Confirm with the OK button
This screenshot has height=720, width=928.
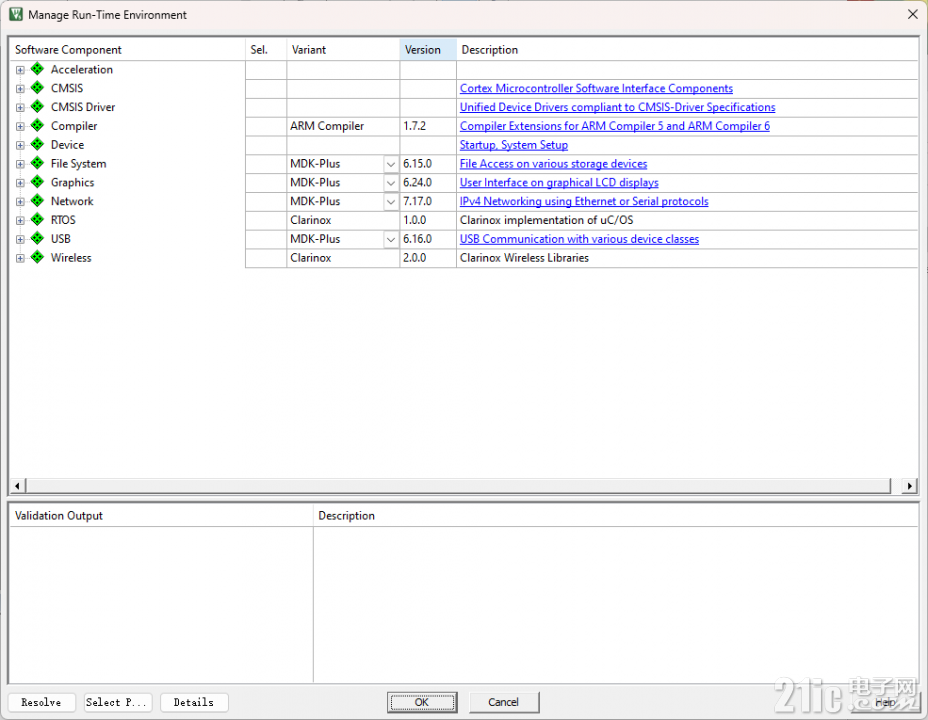tap(422, 702)
